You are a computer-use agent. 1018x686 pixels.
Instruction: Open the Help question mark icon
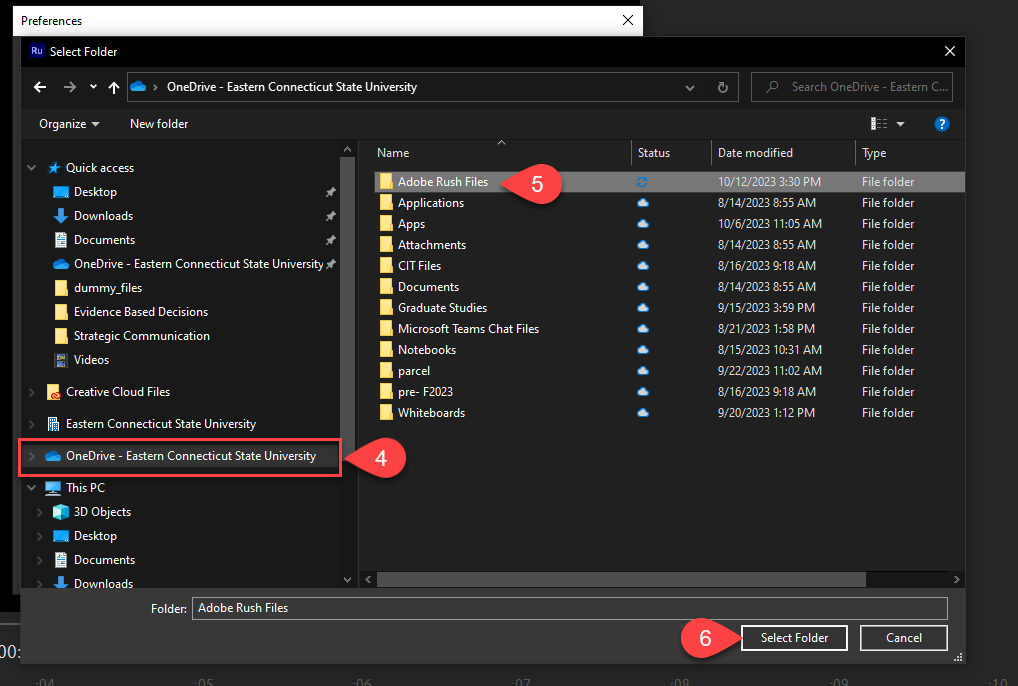click(941, 124)
